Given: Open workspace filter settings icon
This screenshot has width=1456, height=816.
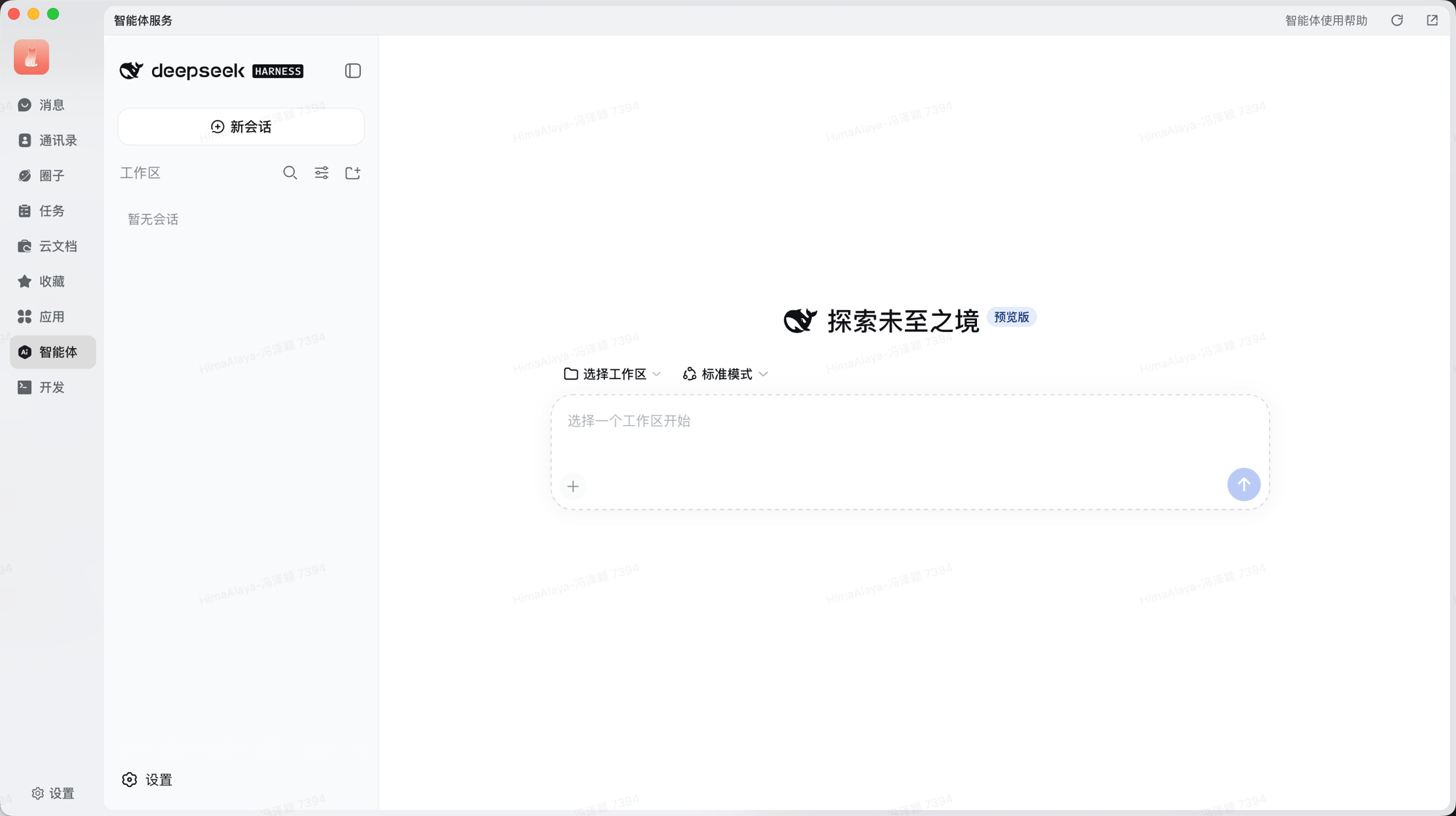Looking at the screenshot, I should click(x=321, y=173).
